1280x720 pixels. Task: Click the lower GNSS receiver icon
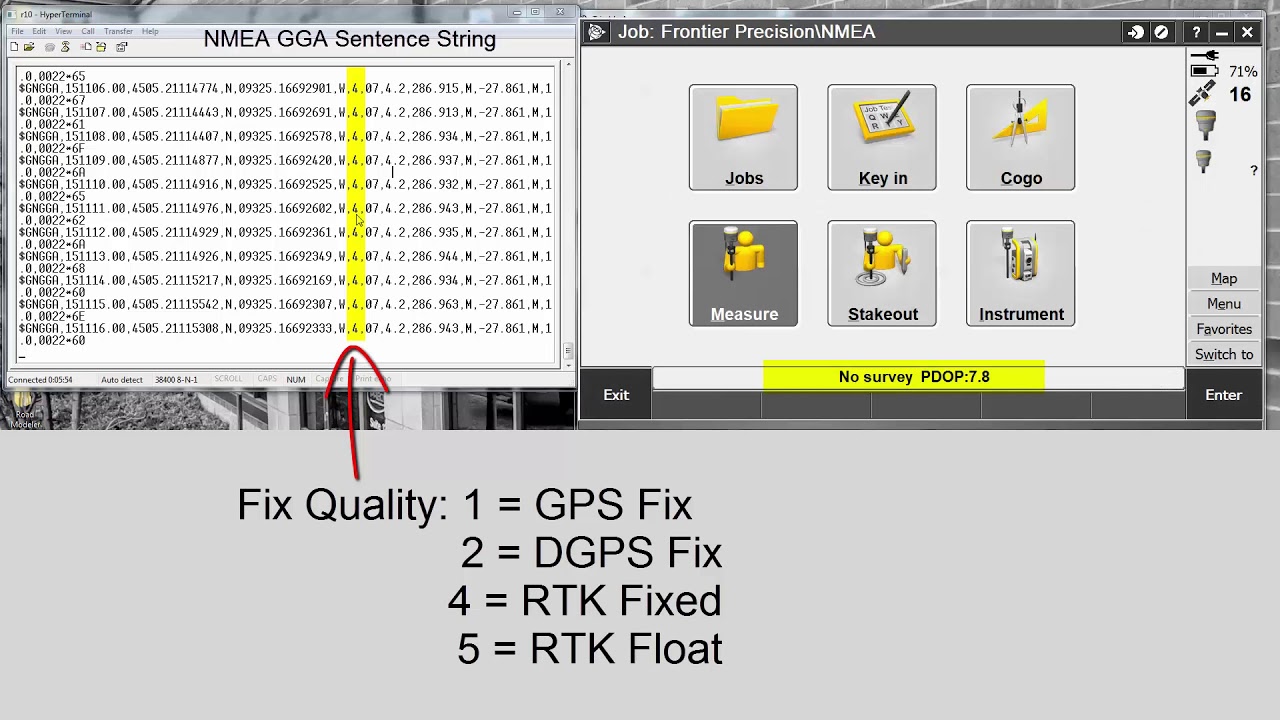pos(1203,160)
